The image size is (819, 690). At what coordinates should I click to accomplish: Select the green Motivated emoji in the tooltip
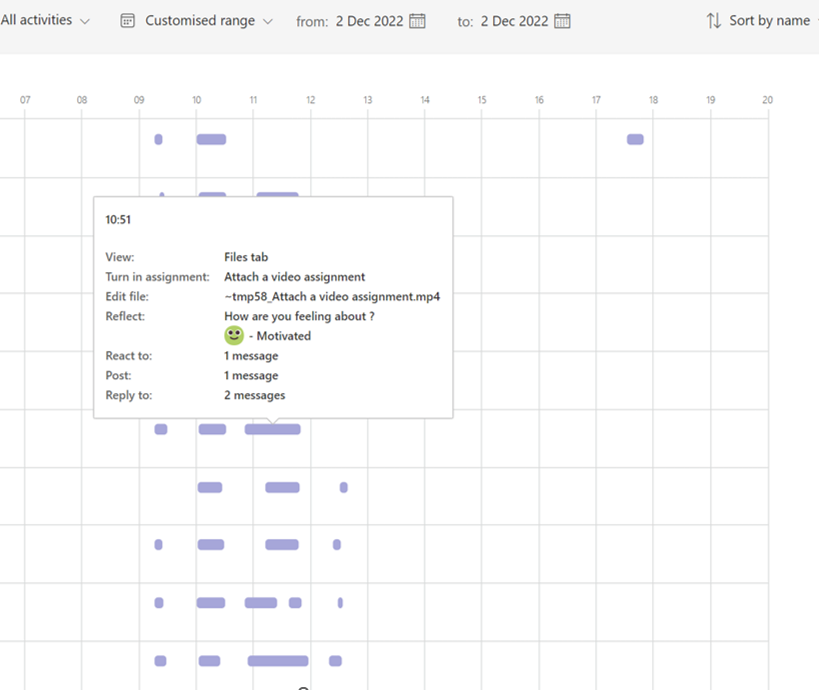click(x=234, y=335)
